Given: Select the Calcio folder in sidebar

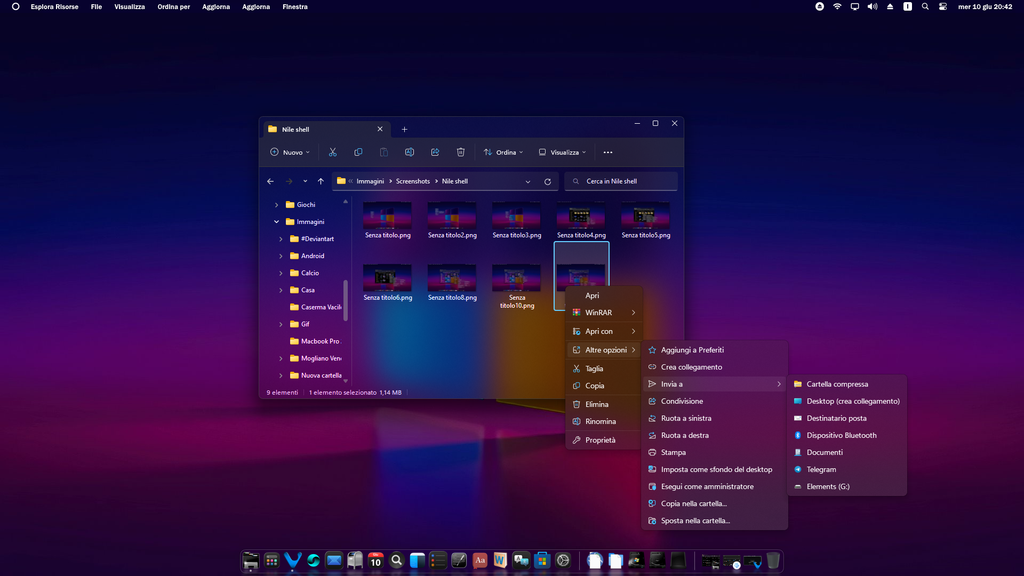Looking at the screenshot, I should coord(304,273).
